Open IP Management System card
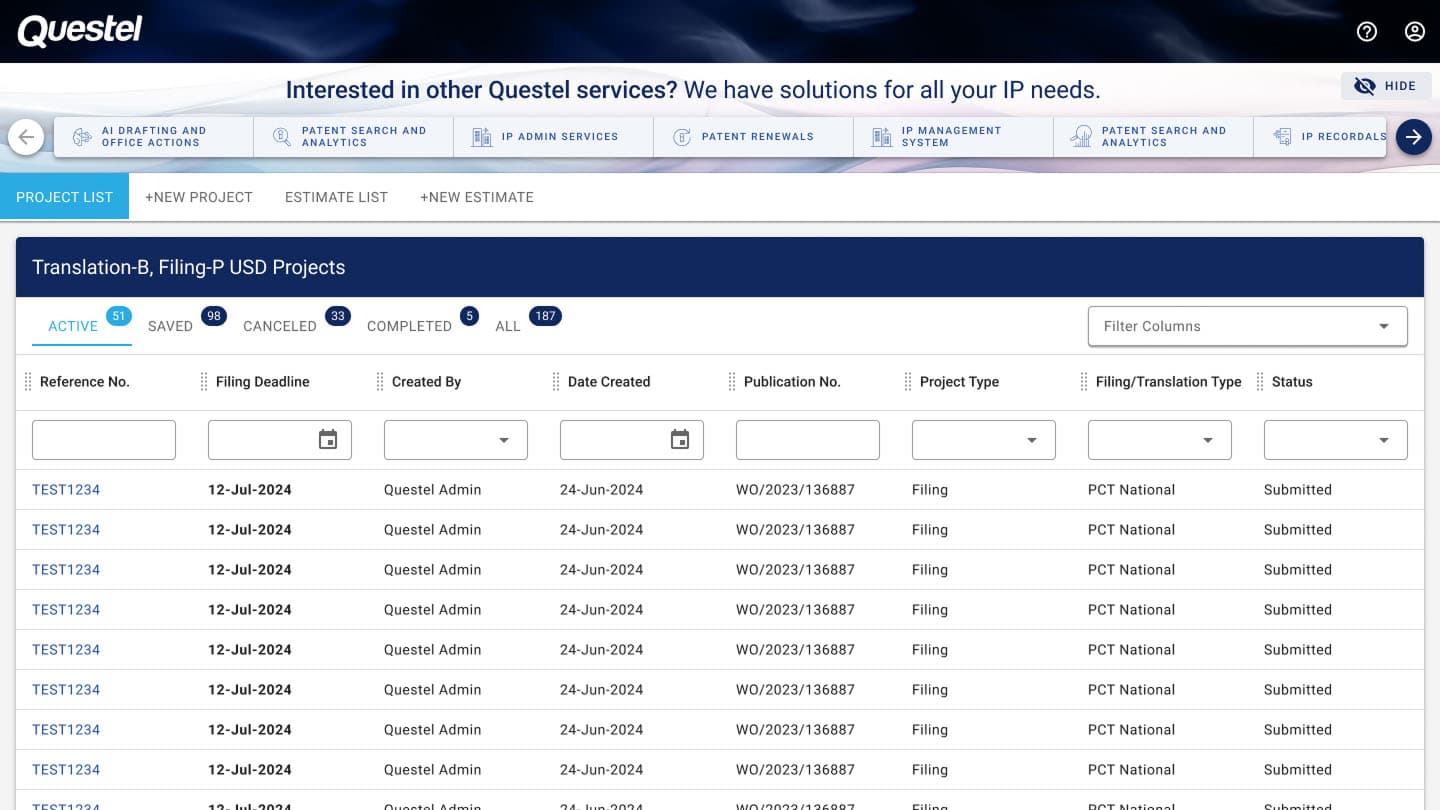This screenshot has width=1440, height=810. click(953, 137)
